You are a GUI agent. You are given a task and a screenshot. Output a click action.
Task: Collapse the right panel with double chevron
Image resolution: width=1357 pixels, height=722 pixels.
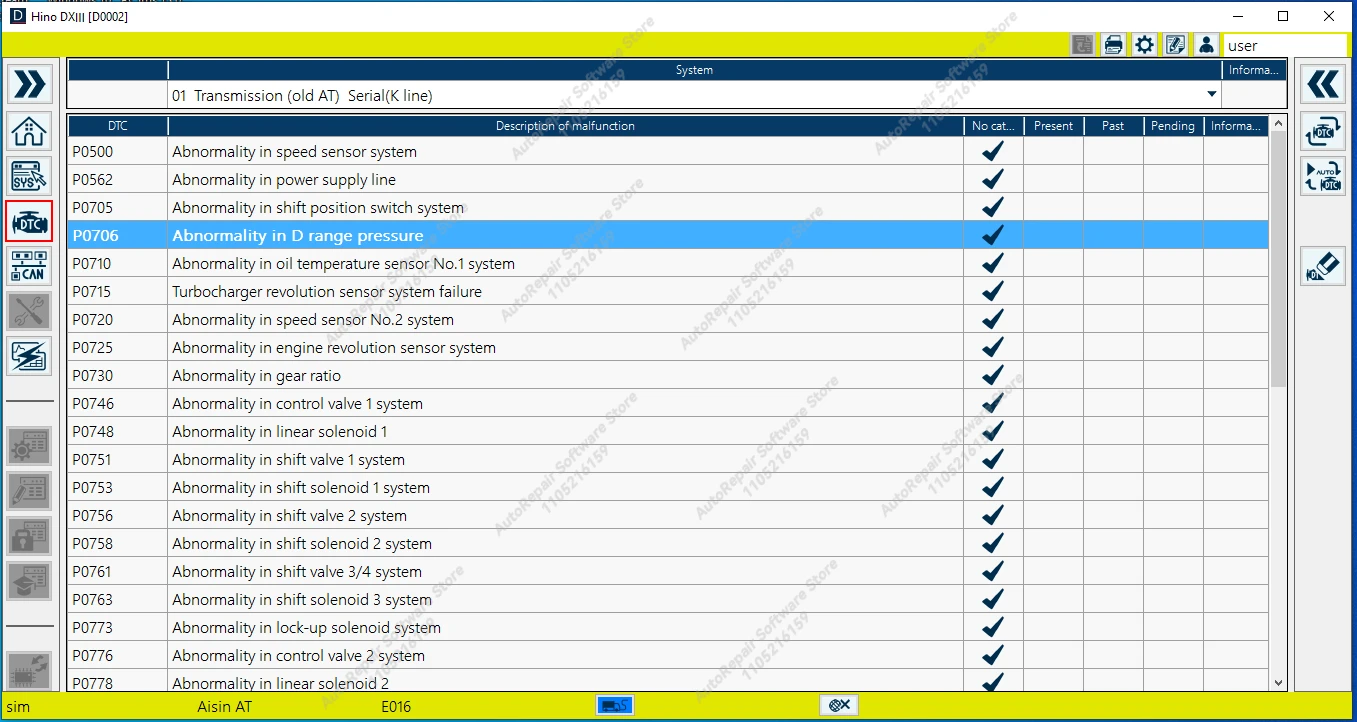tap(1322, 83)
